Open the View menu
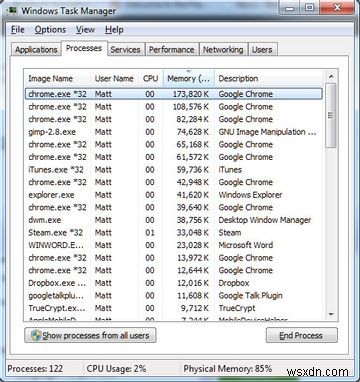 click(x=85, y=30)
